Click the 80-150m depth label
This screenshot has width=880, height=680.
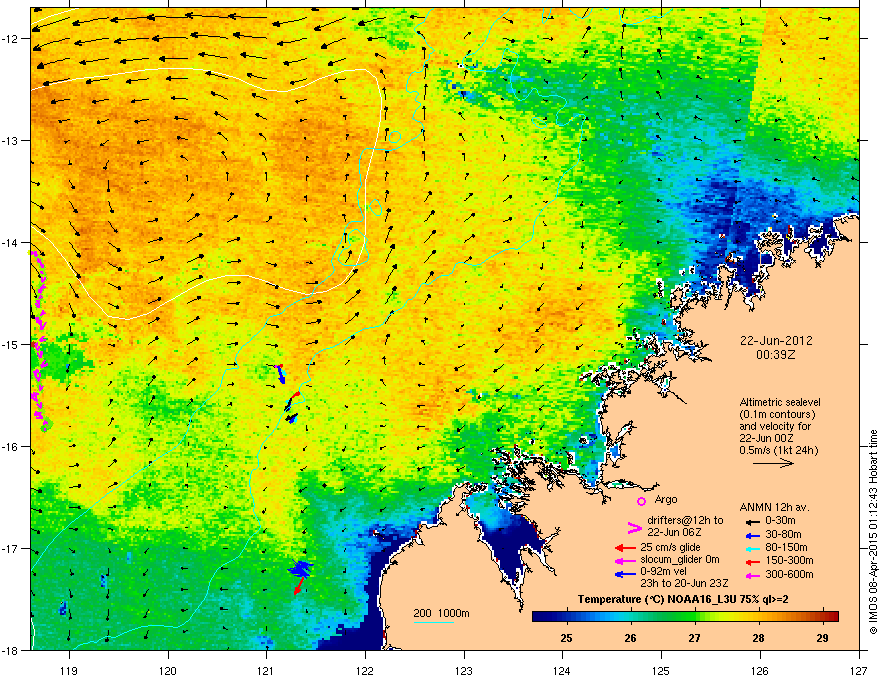pyautogui.click(x=787, y=548)
